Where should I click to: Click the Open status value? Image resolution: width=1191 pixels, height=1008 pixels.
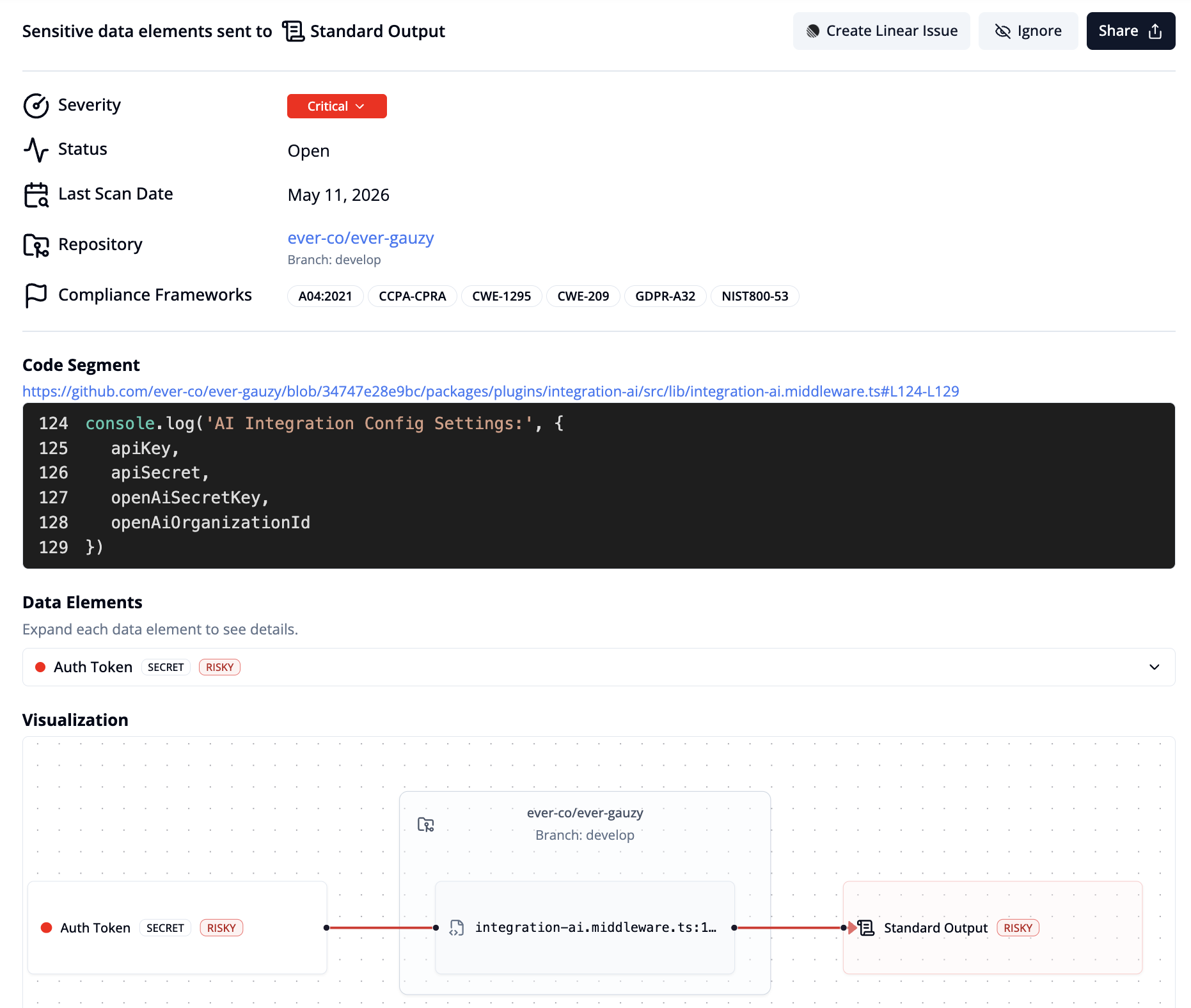pos(308,151)
